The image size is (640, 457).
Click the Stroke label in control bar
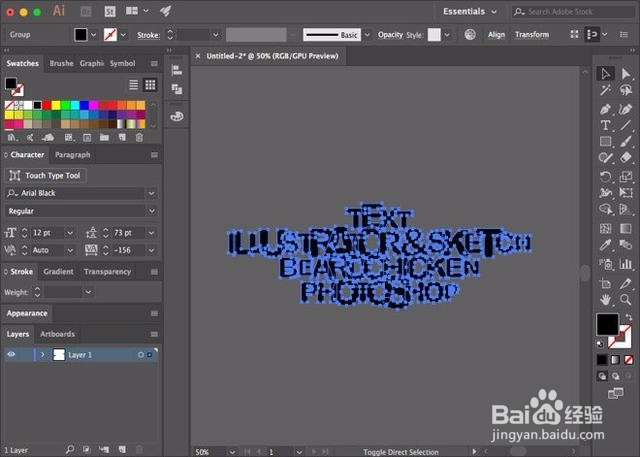coord(149,35)
